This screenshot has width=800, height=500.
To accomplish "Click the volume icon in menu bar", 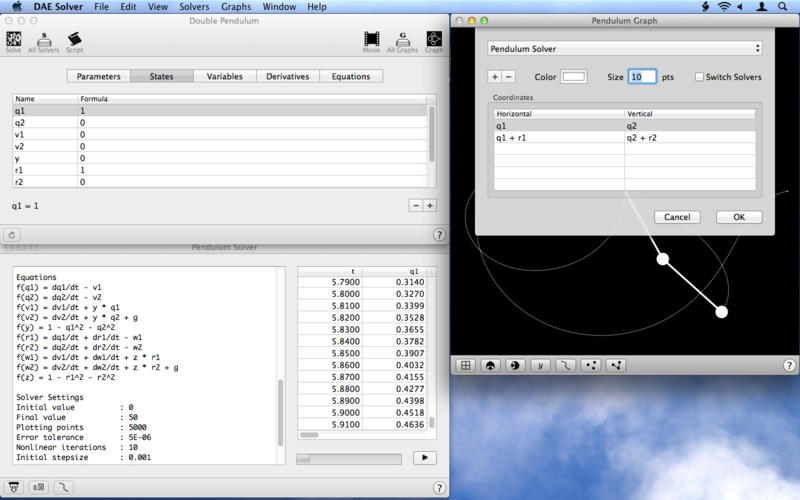I will pyautogui.click(x=740, y=7).
